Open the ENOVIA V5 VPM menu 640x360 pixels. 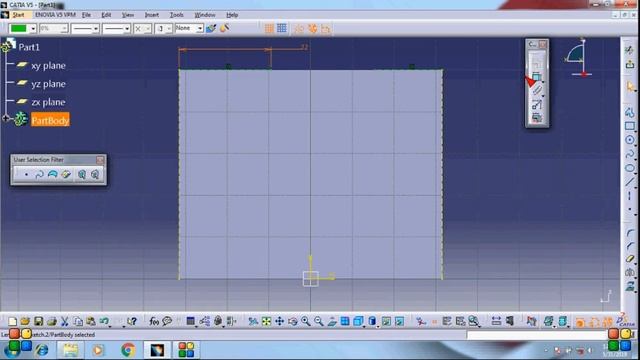point(55,15)
